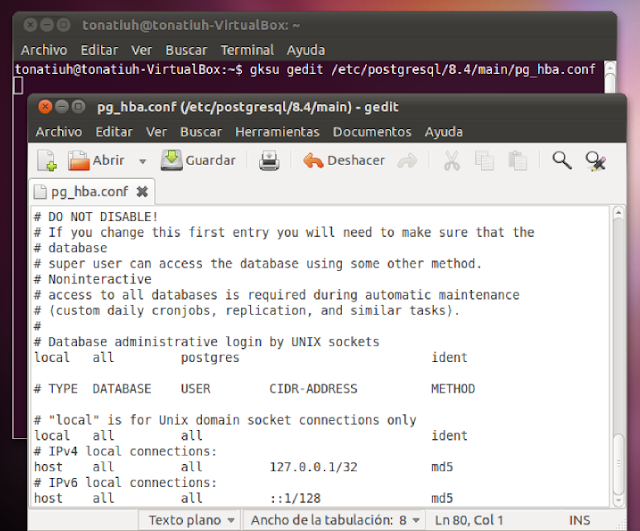The height and width of the screenshot is (531, 640).
Task: Click the terminal window scrollbar
Action: tap(610, 78)
